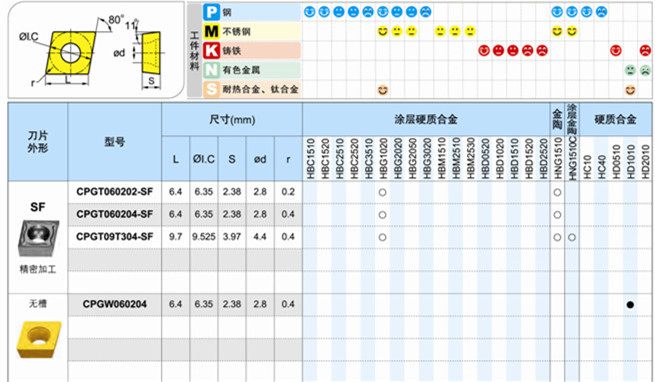This screenshot has width=655, height=382.
Task: Select HBG1020 circle for CPGT060202-SF
Action: pos(382,193)
